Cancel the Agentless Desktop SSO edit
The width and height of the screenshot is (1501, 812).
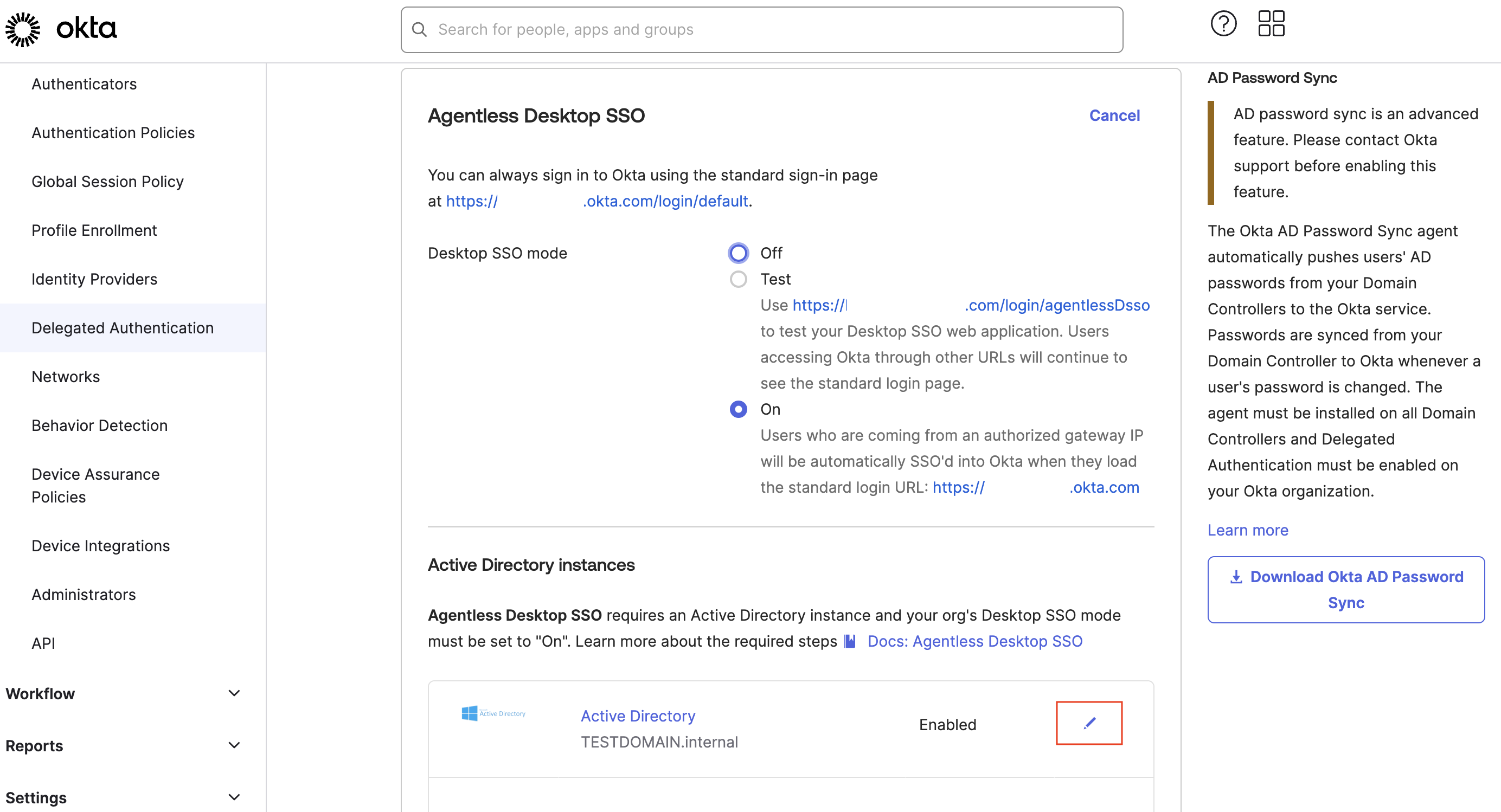(x=1114, y=115)
